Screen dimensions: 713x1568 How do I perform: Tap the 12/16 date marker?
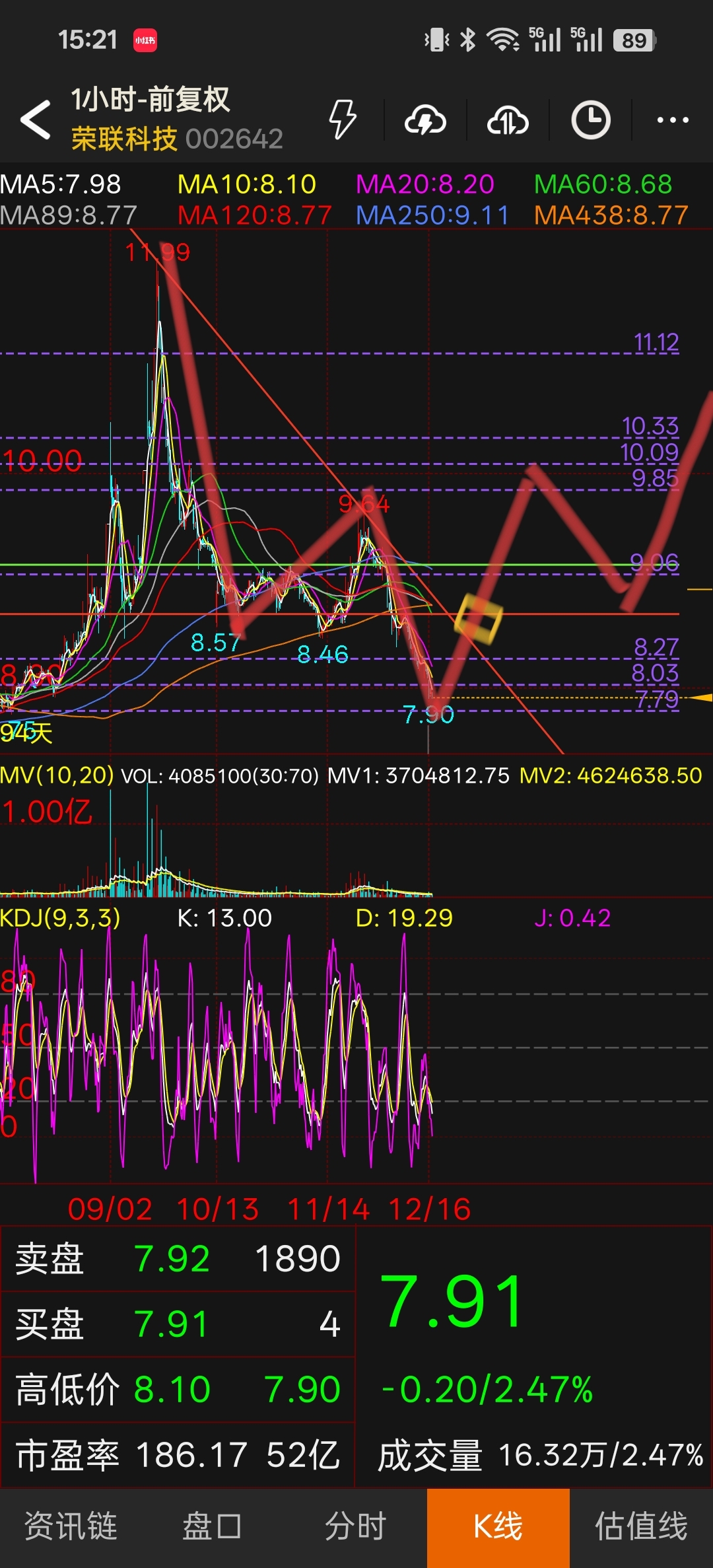(430, 1209)
